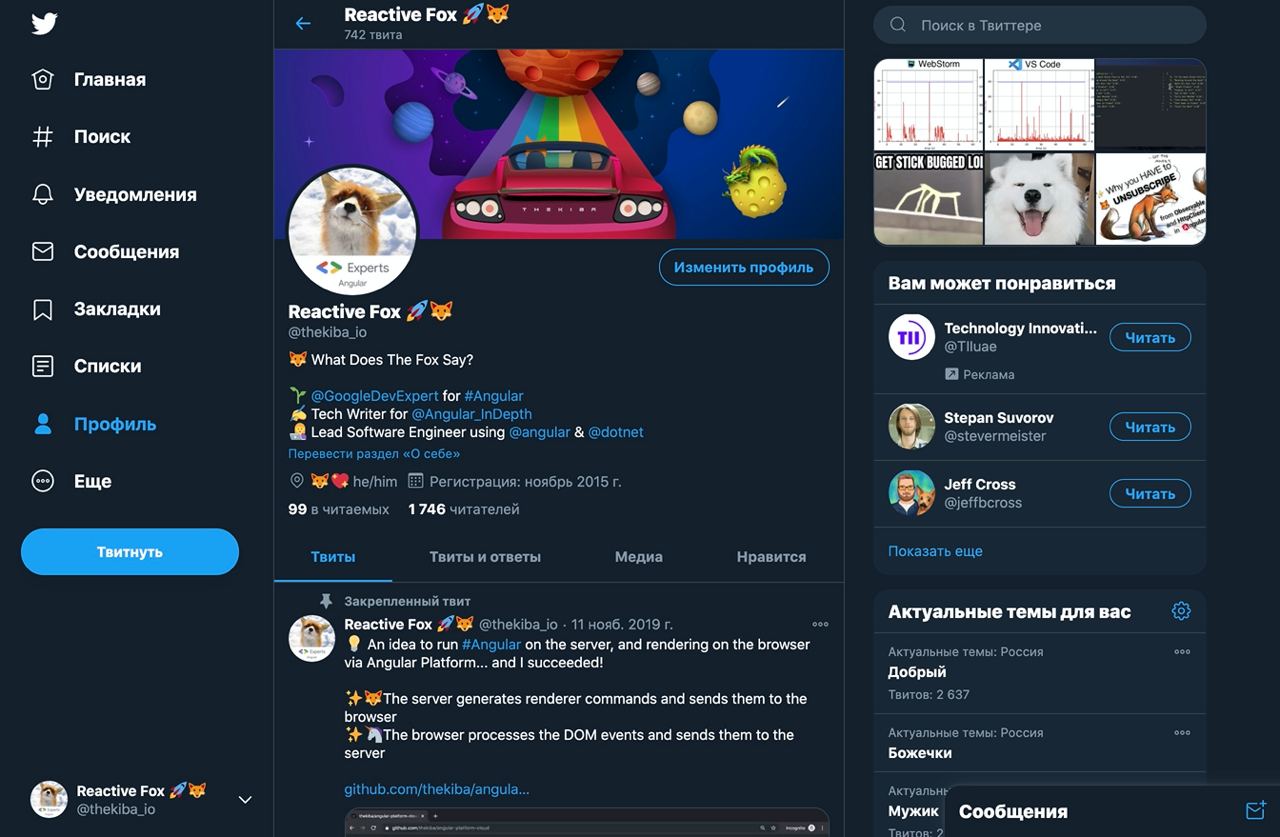Go back using the left arrow

[303, 23]
